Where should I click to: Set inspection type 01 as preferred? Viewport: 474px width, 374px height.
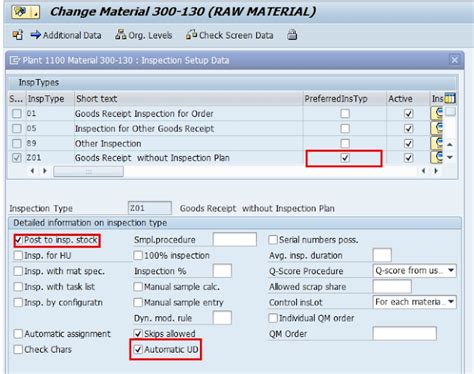click(x=345, y=114)
